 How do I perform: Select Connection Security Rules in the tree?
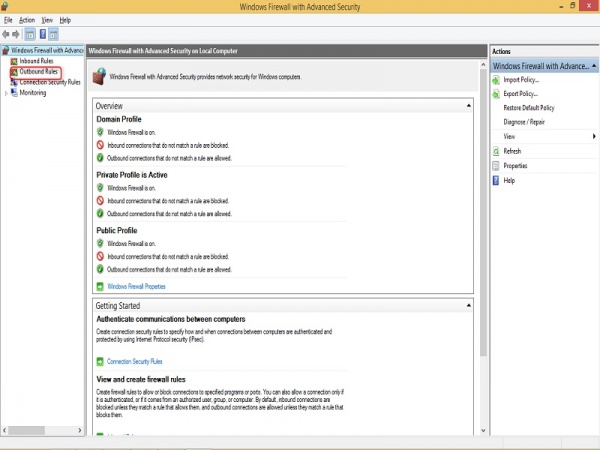tap(50, 82)
